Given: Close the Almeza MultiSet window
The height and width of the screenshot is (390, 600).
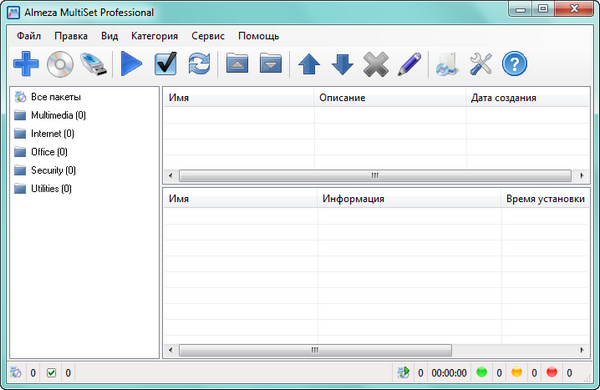Looking at the screenshot, I should 574,9.
